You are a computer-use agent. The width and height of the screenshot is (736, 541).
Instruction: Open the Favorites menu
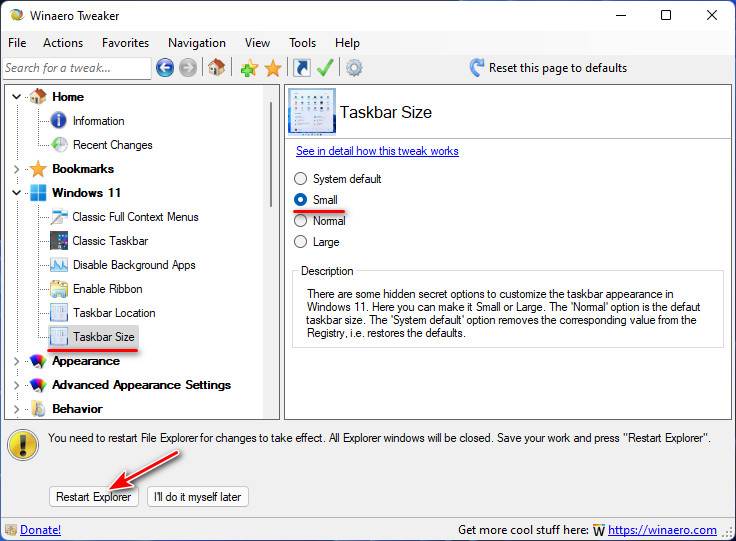(x=125, y=43)
